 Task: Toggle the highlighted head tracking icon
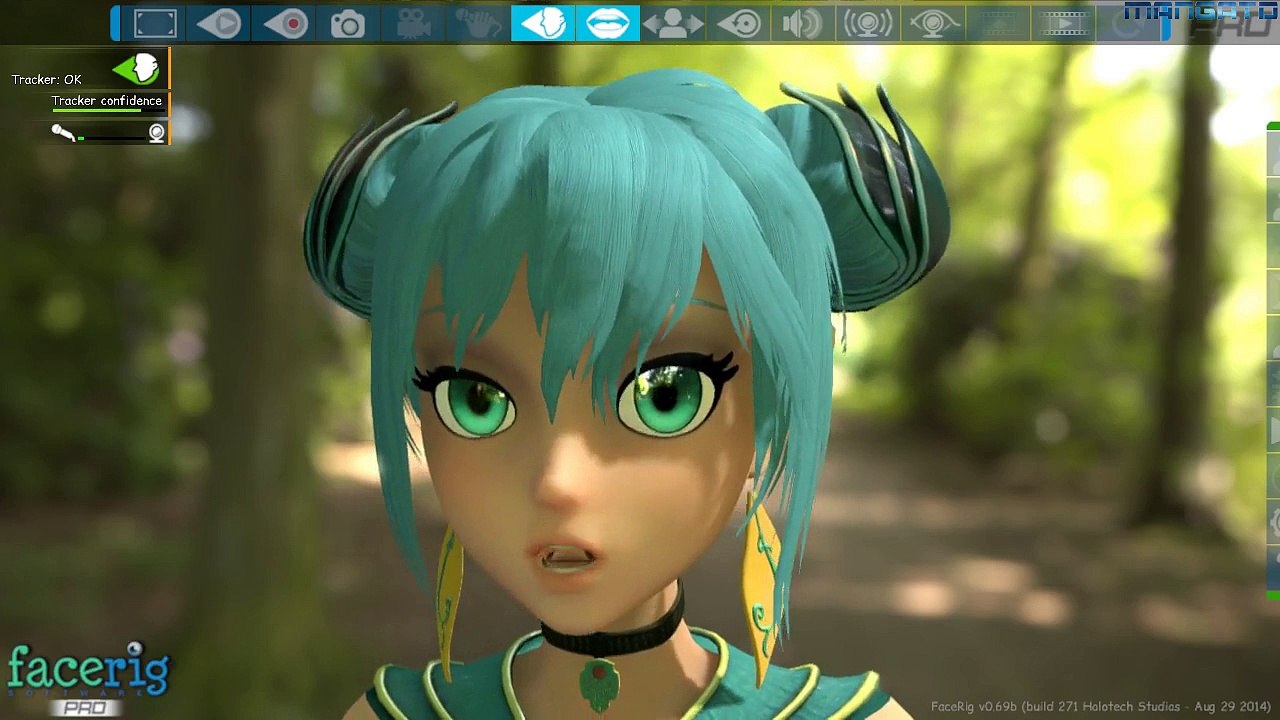(543, 23)
